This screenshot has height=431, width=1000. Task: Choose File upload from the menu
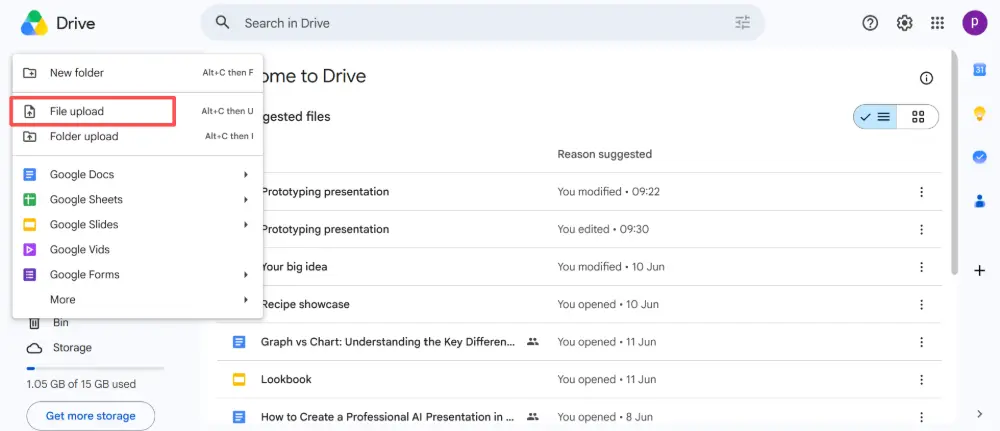138,111
